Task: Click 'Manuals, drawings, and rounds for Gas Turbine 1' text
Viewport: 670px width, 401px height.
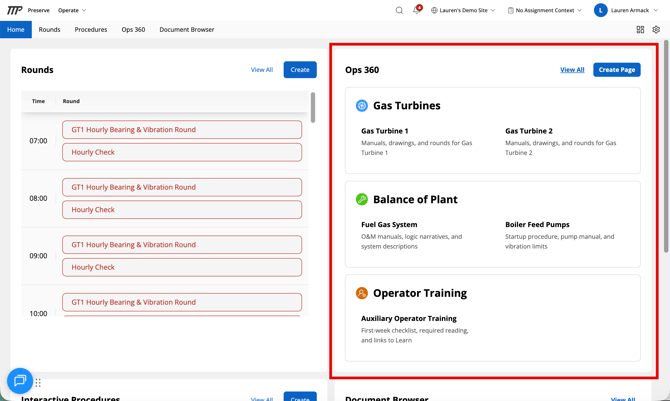Action: (x=417, y=147)
